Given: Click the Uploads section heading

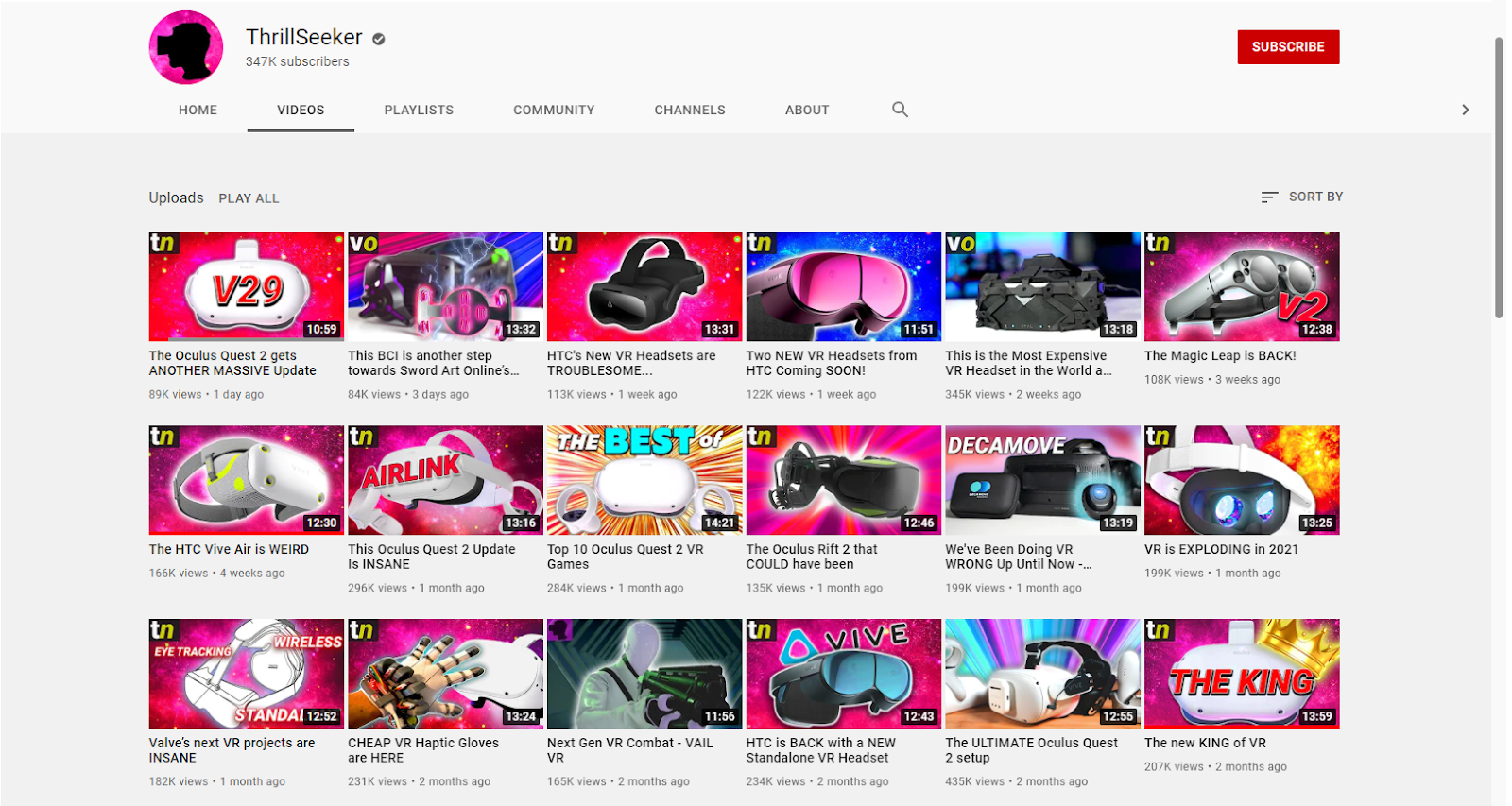Looking at the screenshot, I should (176, 197).
